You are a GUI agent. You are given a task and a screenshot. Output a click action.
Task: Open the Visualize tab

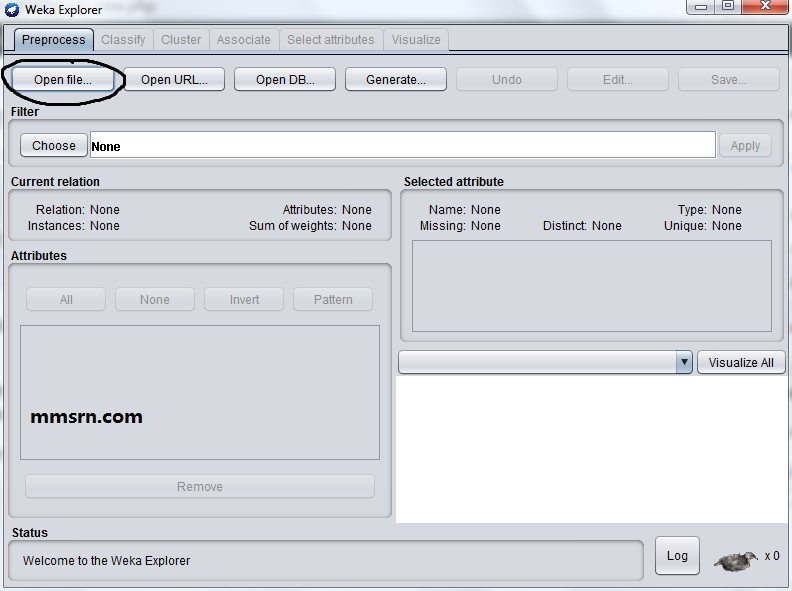click(x=416, y=40)
